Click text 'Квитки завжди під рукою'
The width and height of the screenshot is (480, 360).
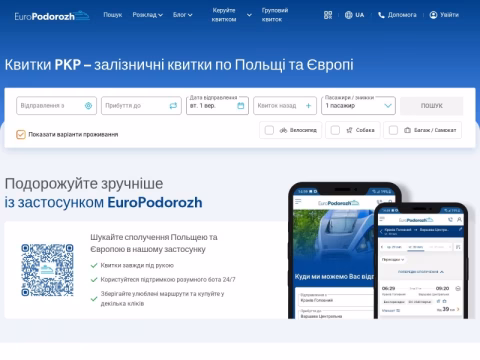(x=137, y=265)
